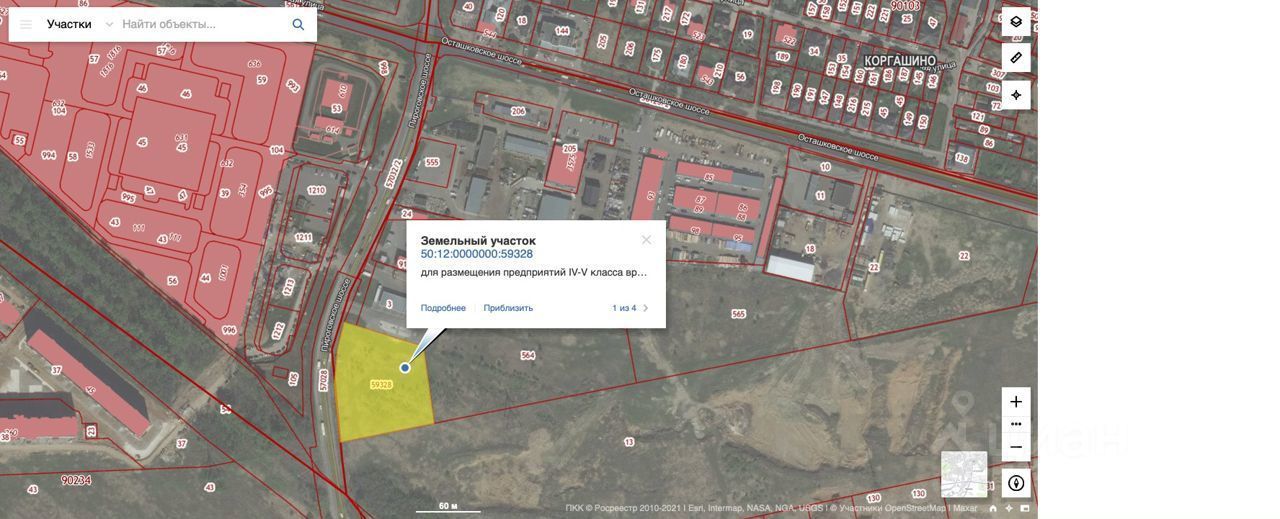Open the map layers panel
The width and height of the screenshot is (1280, 519).
pos(1016,22)
